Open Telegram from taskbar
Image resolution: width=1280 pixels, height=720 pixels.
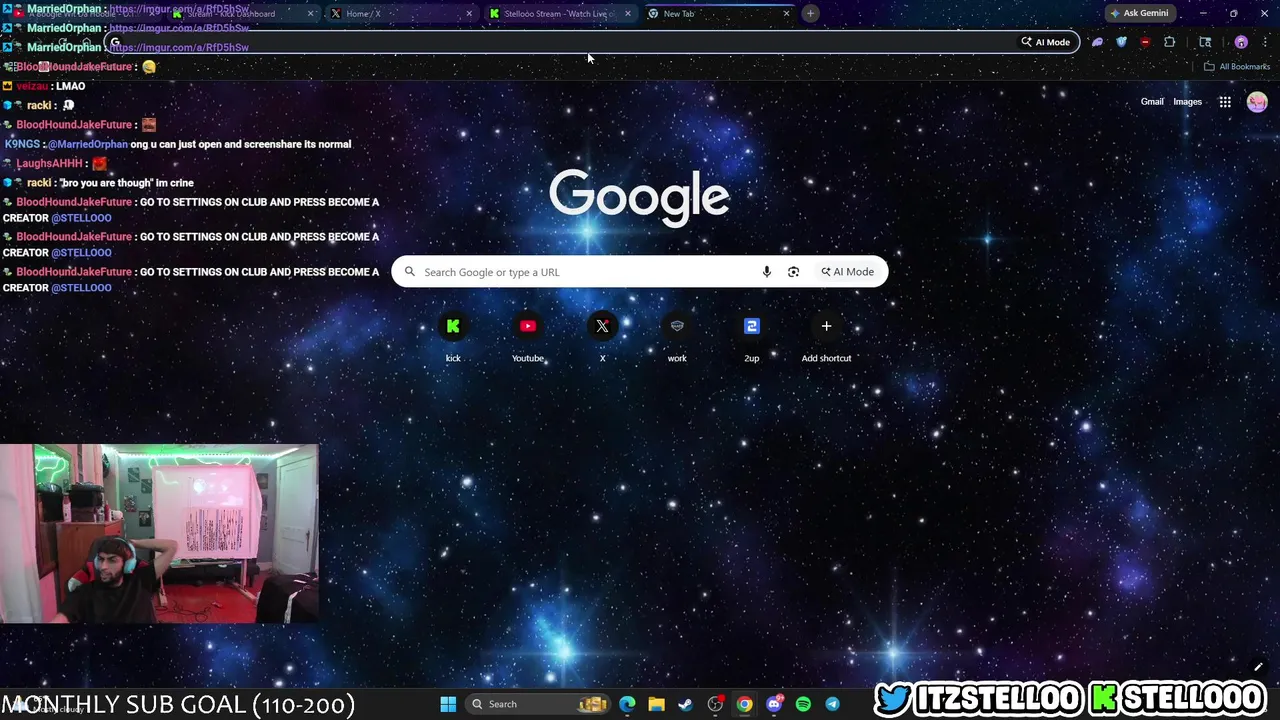tap(832, 704)
